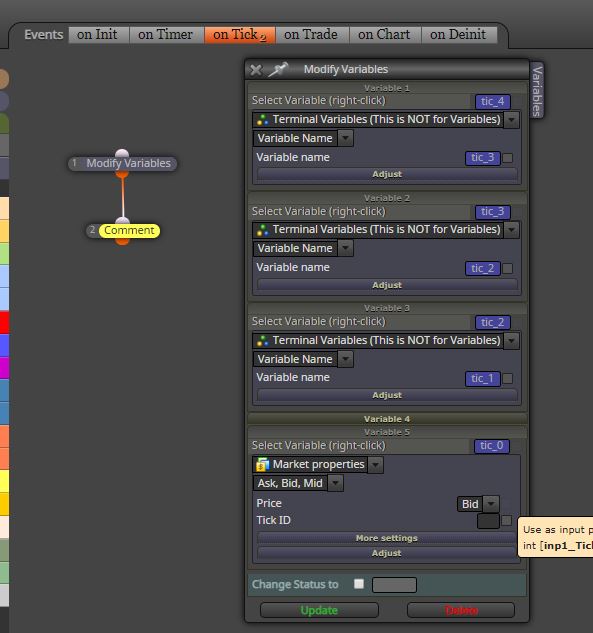Click the number 2 badge on Comment block
The image size is (593, 633).
click(x=92, y=231)
